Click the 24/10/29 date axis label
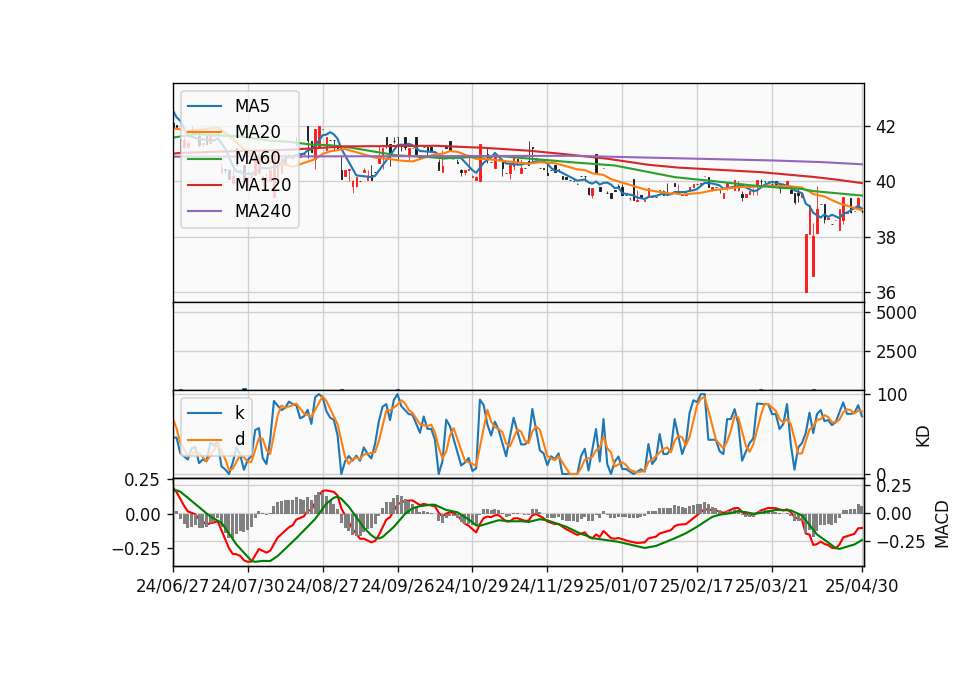This screenshot has height=690, width=960. [x=472, y=587]
